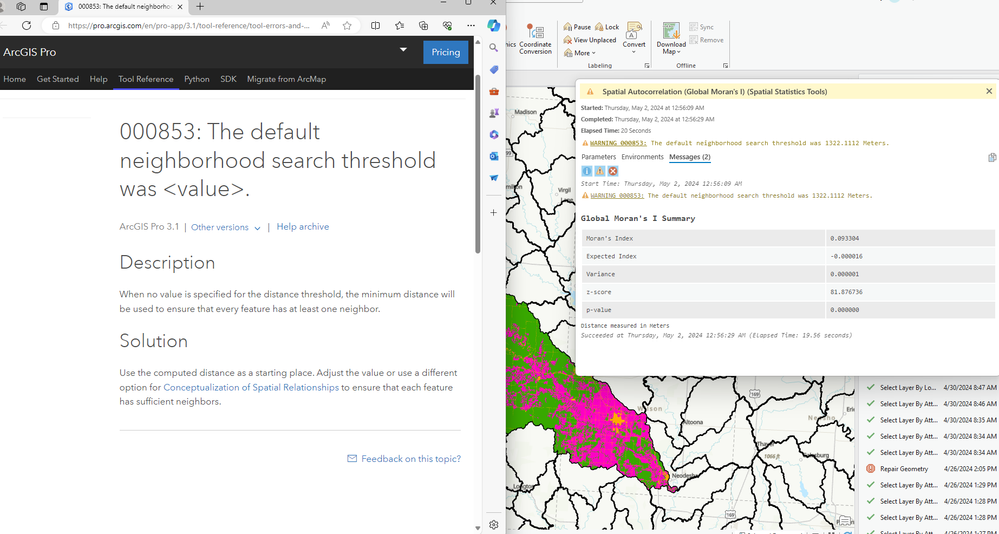Image resolution: width=999 pixels, height=534 pixels.
Task: Open the Download Map dropdown arrow
Action: point(680,52)
